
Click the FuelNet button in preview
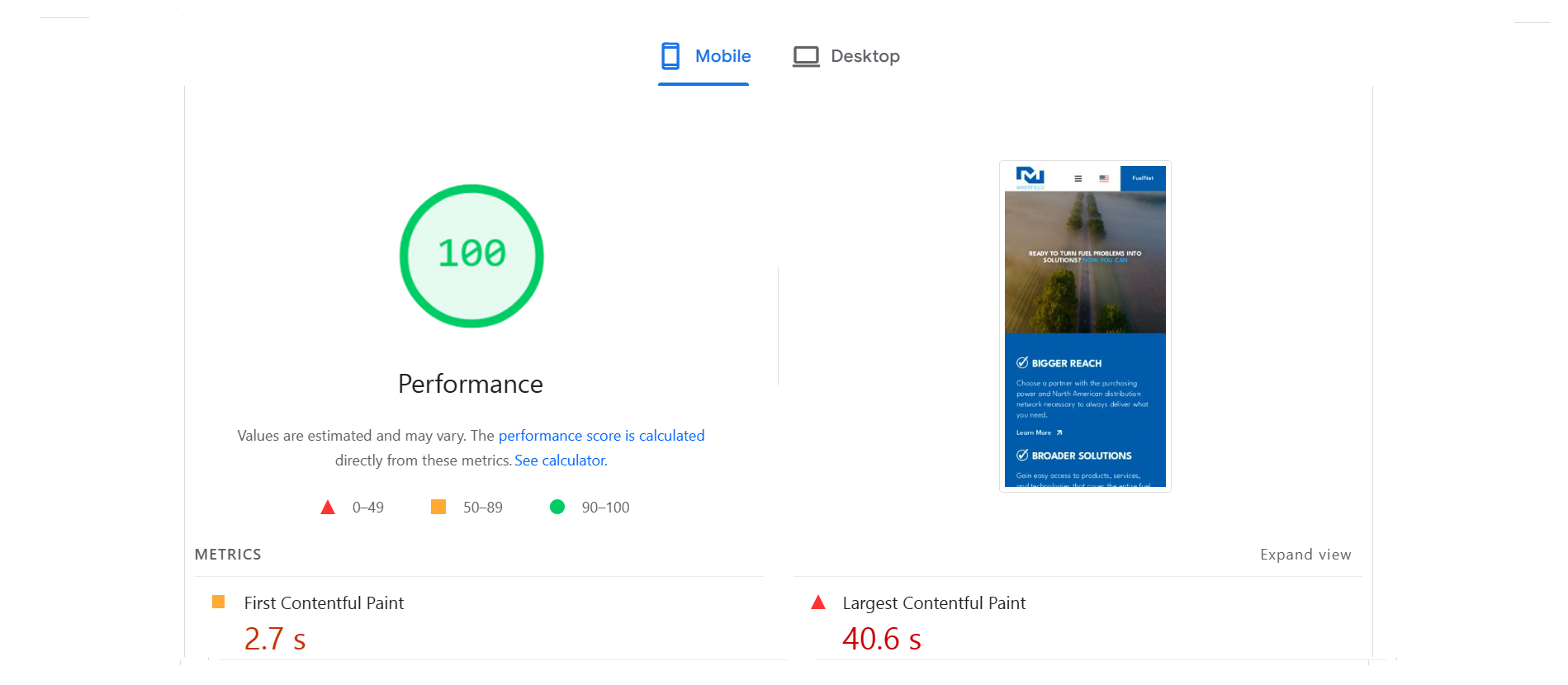(x=1143, y=178)
